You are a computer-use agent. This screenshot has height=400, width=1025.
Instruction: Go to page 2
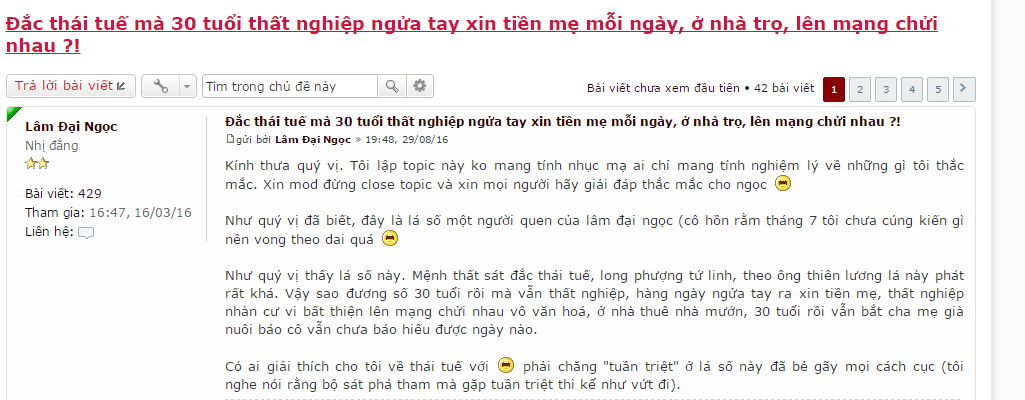[860, 90]
